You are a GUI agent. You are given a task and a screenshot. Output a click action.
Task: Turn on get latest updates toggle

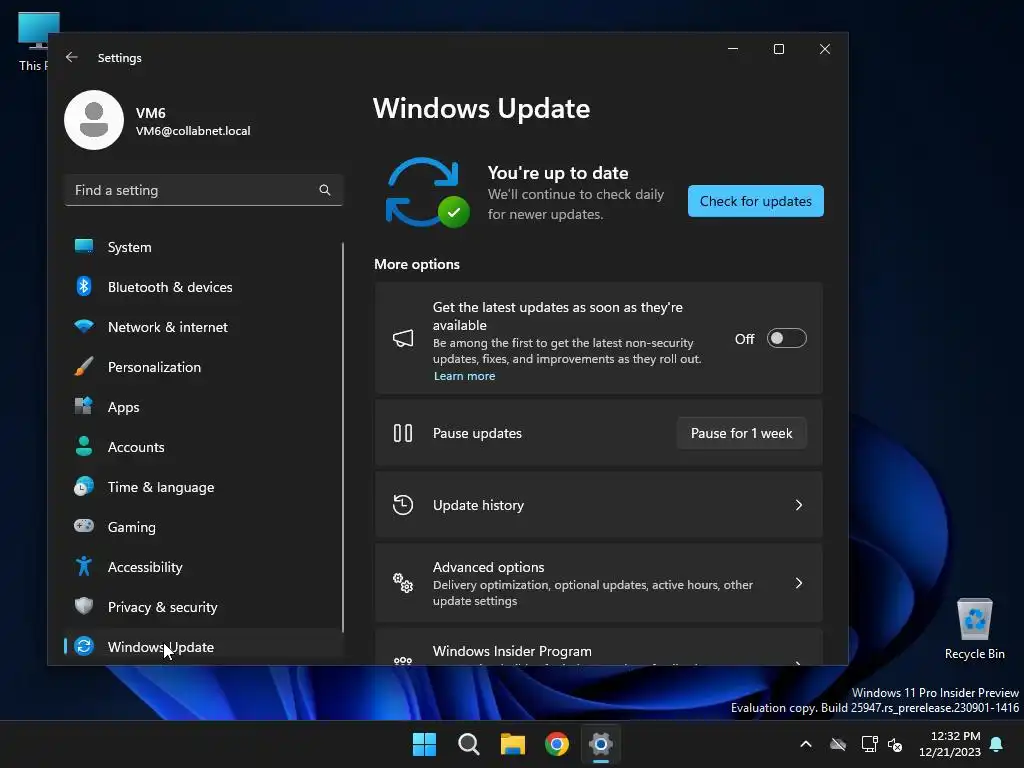(x=786, y=338)
